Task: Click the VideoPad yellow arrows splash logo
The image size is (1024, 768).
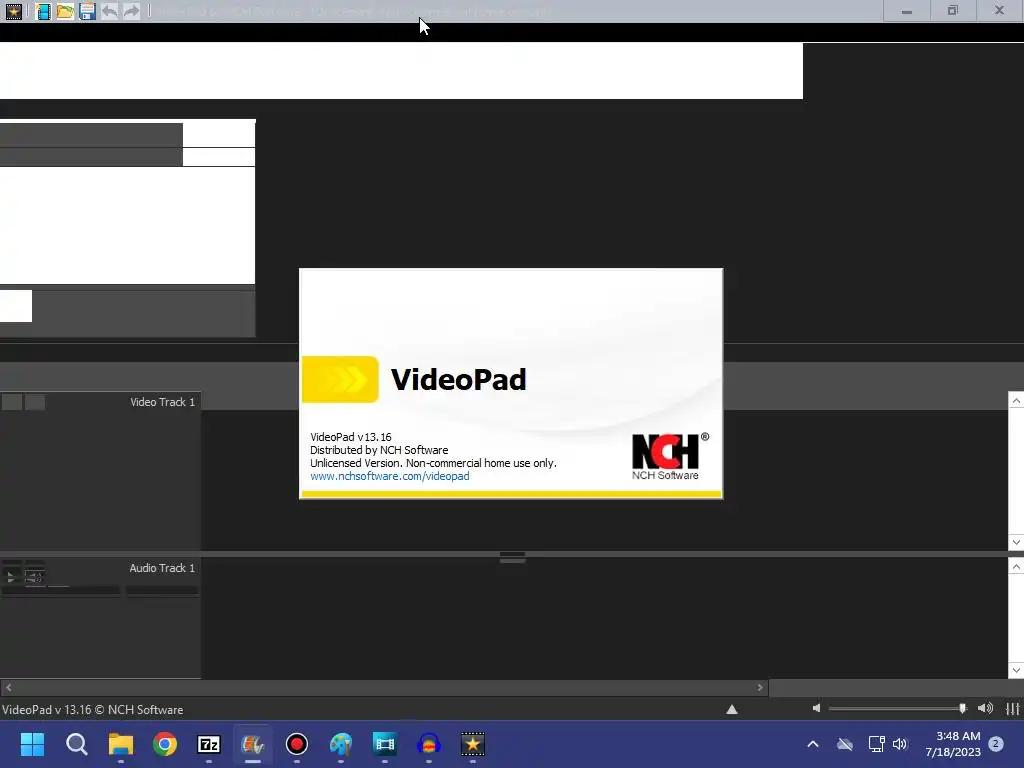Action: (340, 379)
